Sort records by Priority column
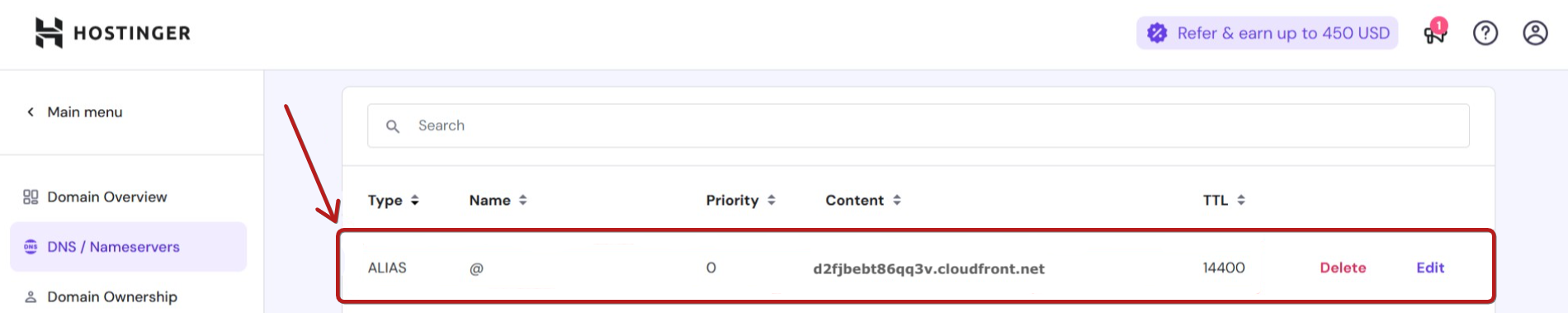 tap(741, 200)
